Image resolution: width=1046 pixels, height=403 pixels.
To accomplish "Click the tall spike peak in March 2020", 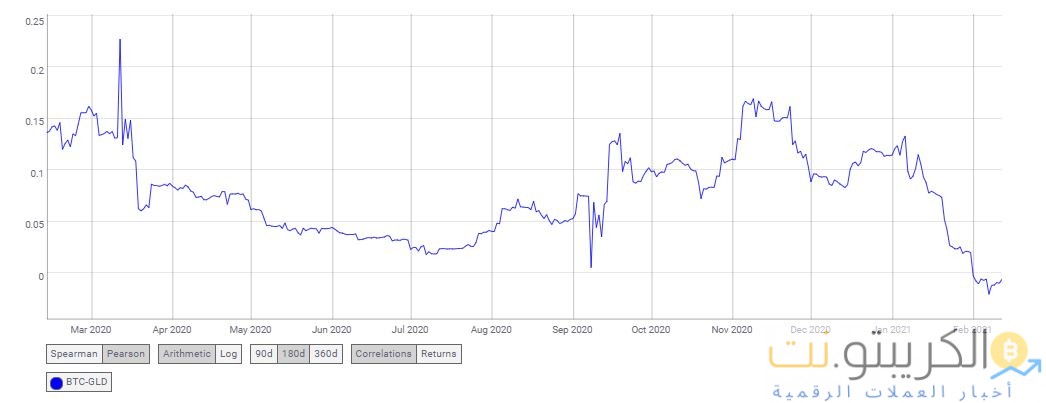I will pyautogui.click(x=120, y=40).
